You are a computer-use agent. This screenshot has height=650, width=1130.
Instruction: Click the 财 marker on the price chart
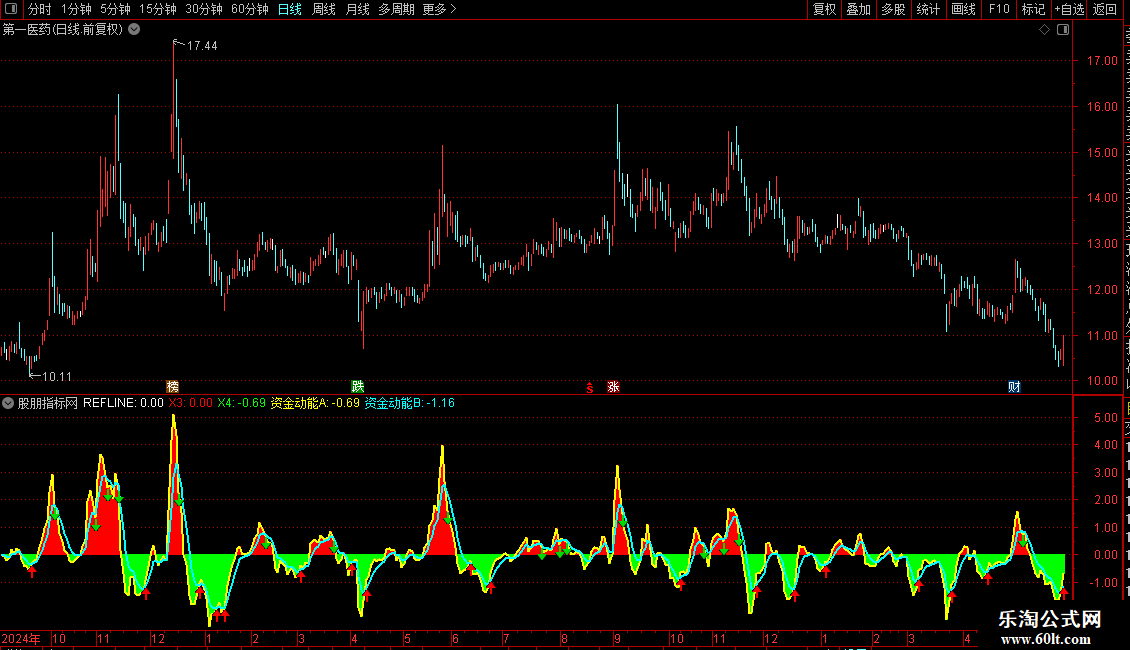(x=1014, y=386)
